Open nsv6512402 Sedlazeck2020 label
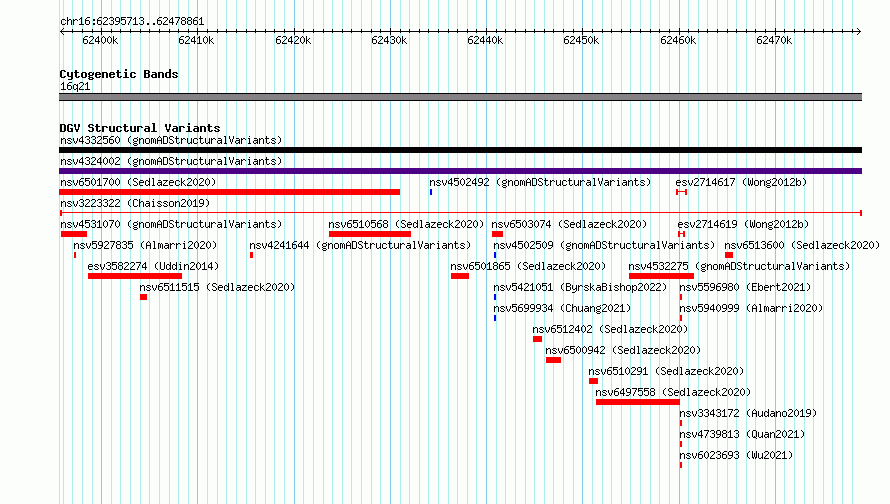 click(x=610, y=329)
